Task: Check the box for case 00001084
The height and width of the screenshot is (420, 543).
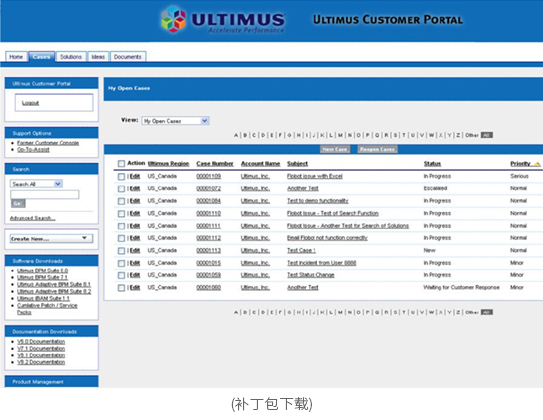Action: coord(121,201)
